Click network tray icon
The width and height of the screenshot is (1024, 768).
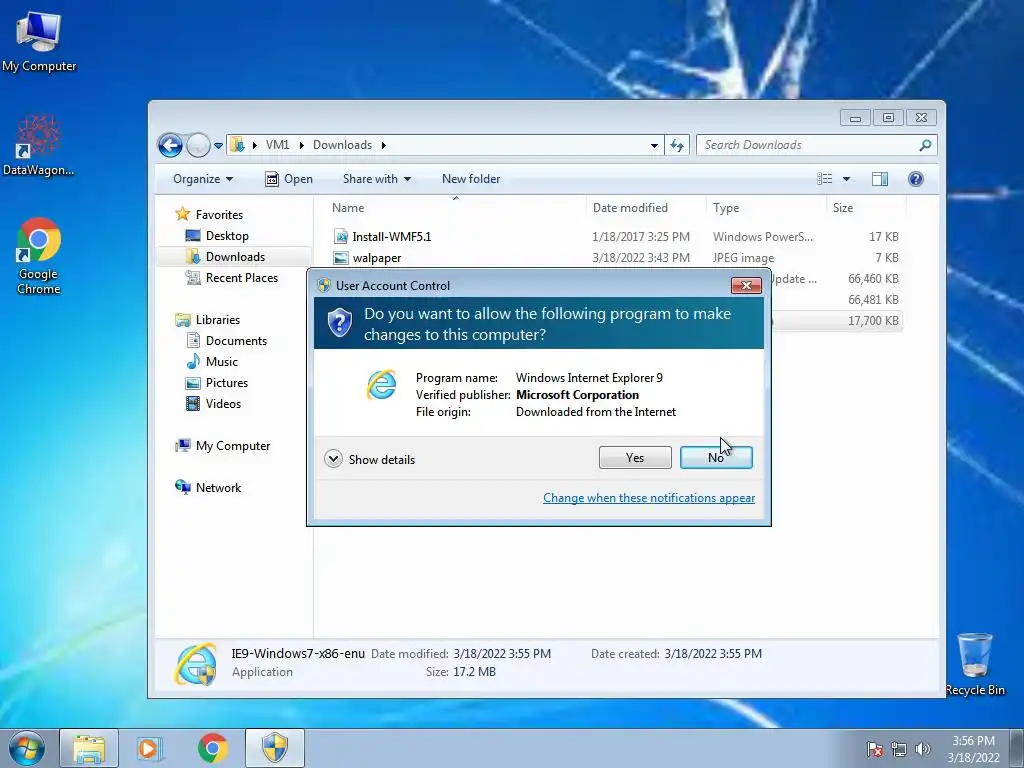pos(899,749)
